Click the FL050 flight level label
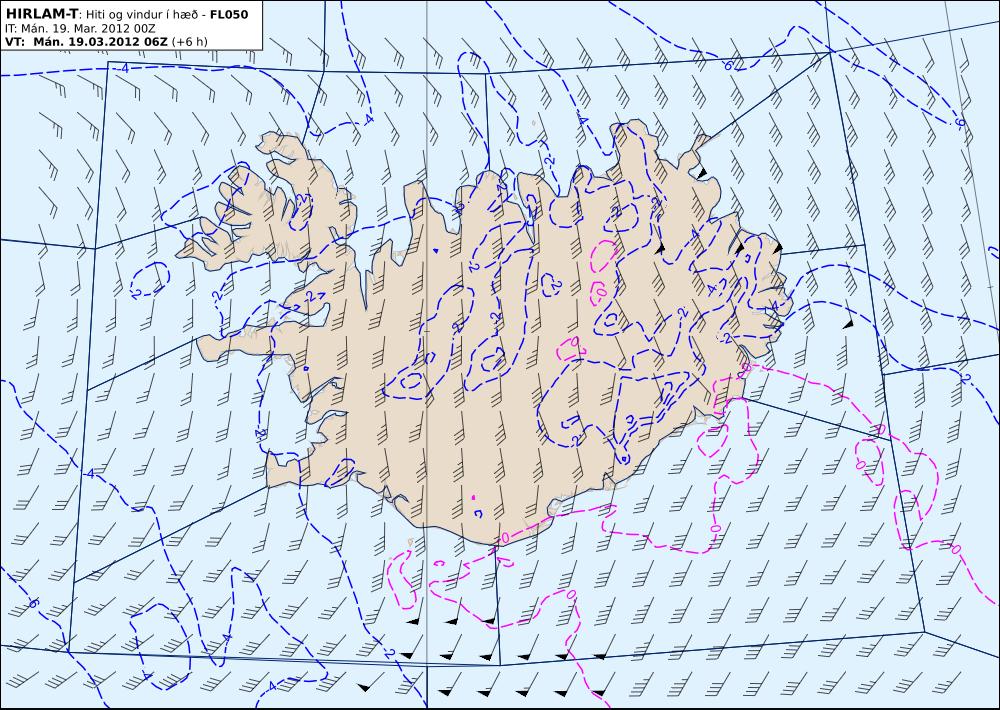 click(229, 14)
